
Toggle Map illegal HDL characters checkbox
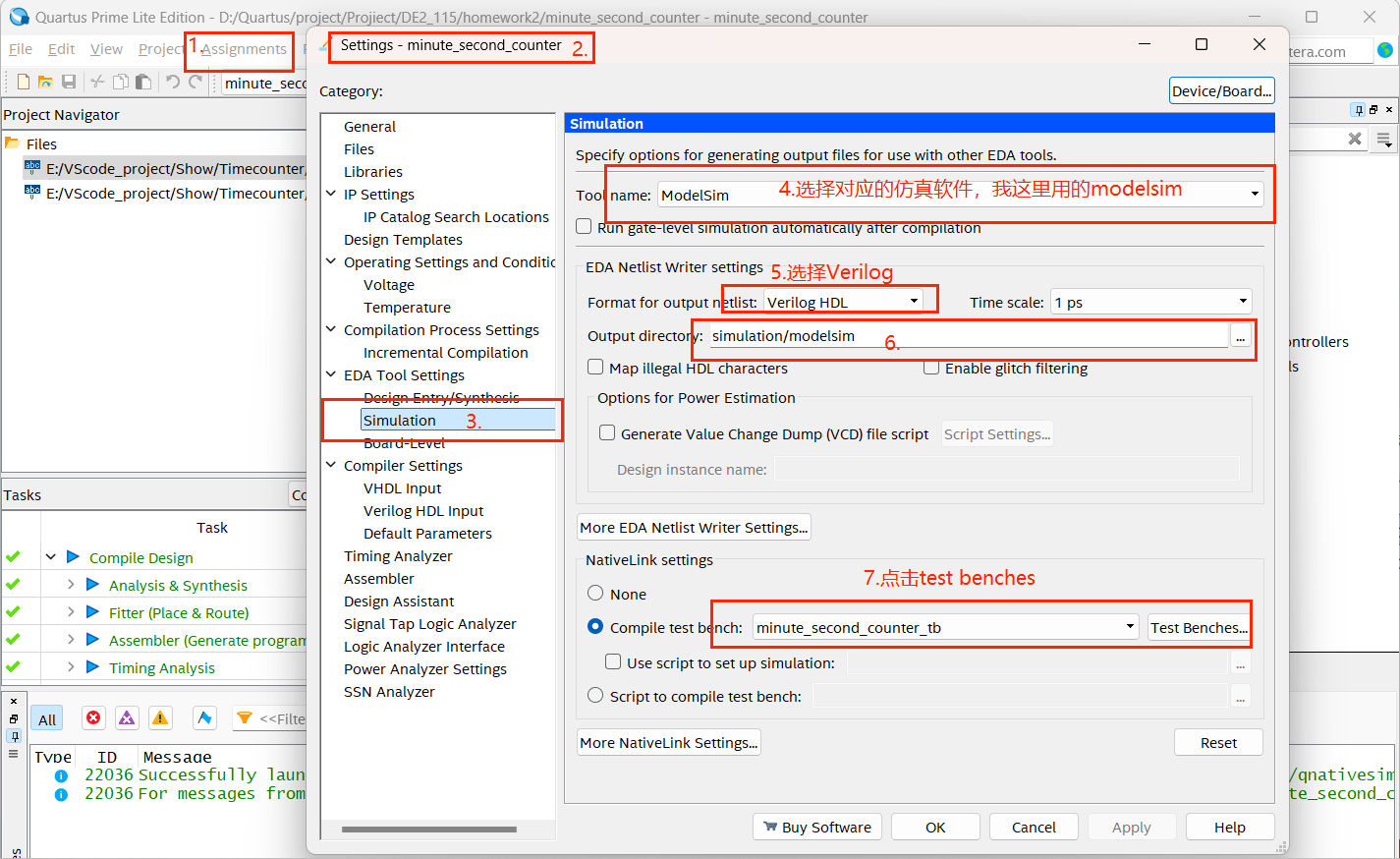pos(595,368)
